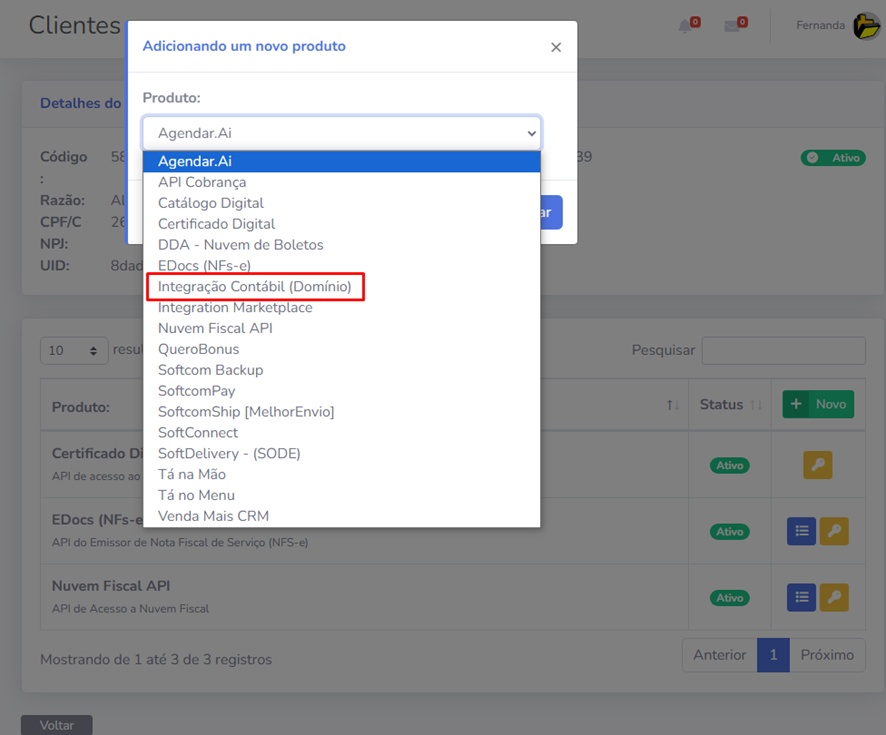886x735 pixels.
Task: Open the notifications bell
Action: pos(684,26)
